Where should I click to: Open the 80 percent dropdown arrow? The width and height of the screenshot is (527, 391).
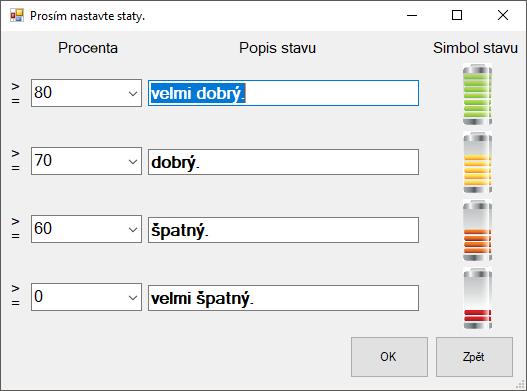point(133,93)
